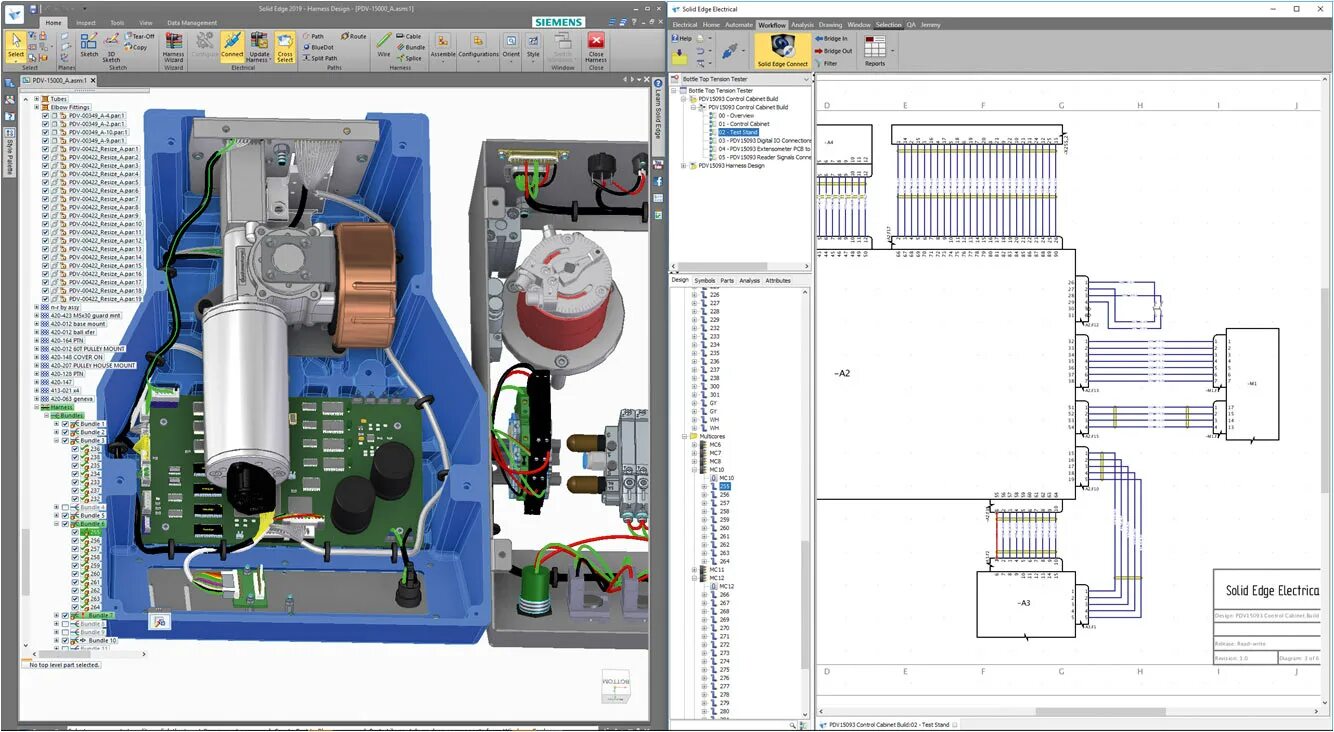This screenshot has width=1334, height=732.
Task: Toggle the Bundle 1 checkbox
Action: coord(64,424)
